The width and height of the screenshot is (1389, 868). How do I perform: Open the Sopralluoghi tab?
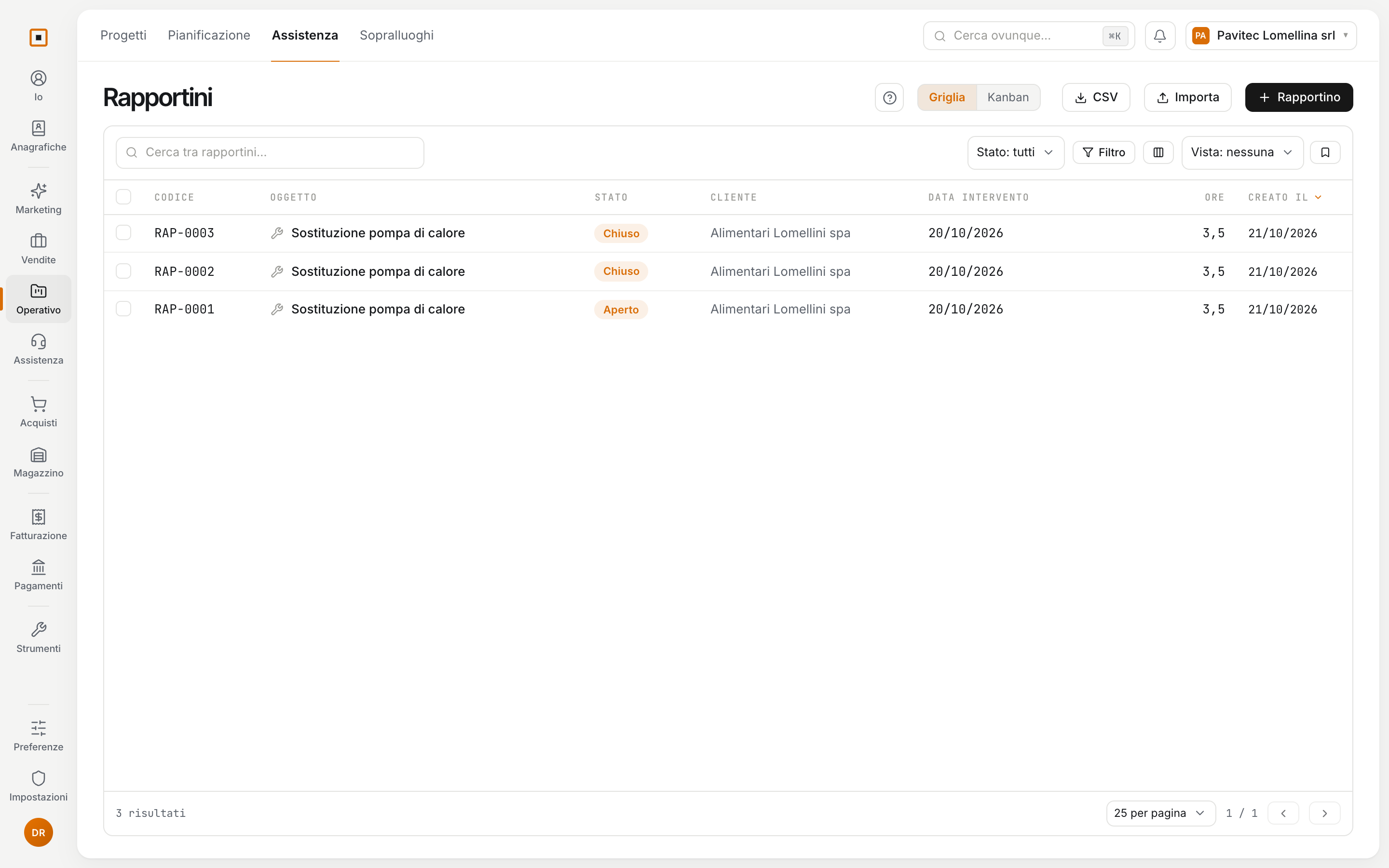pos(396,36)
